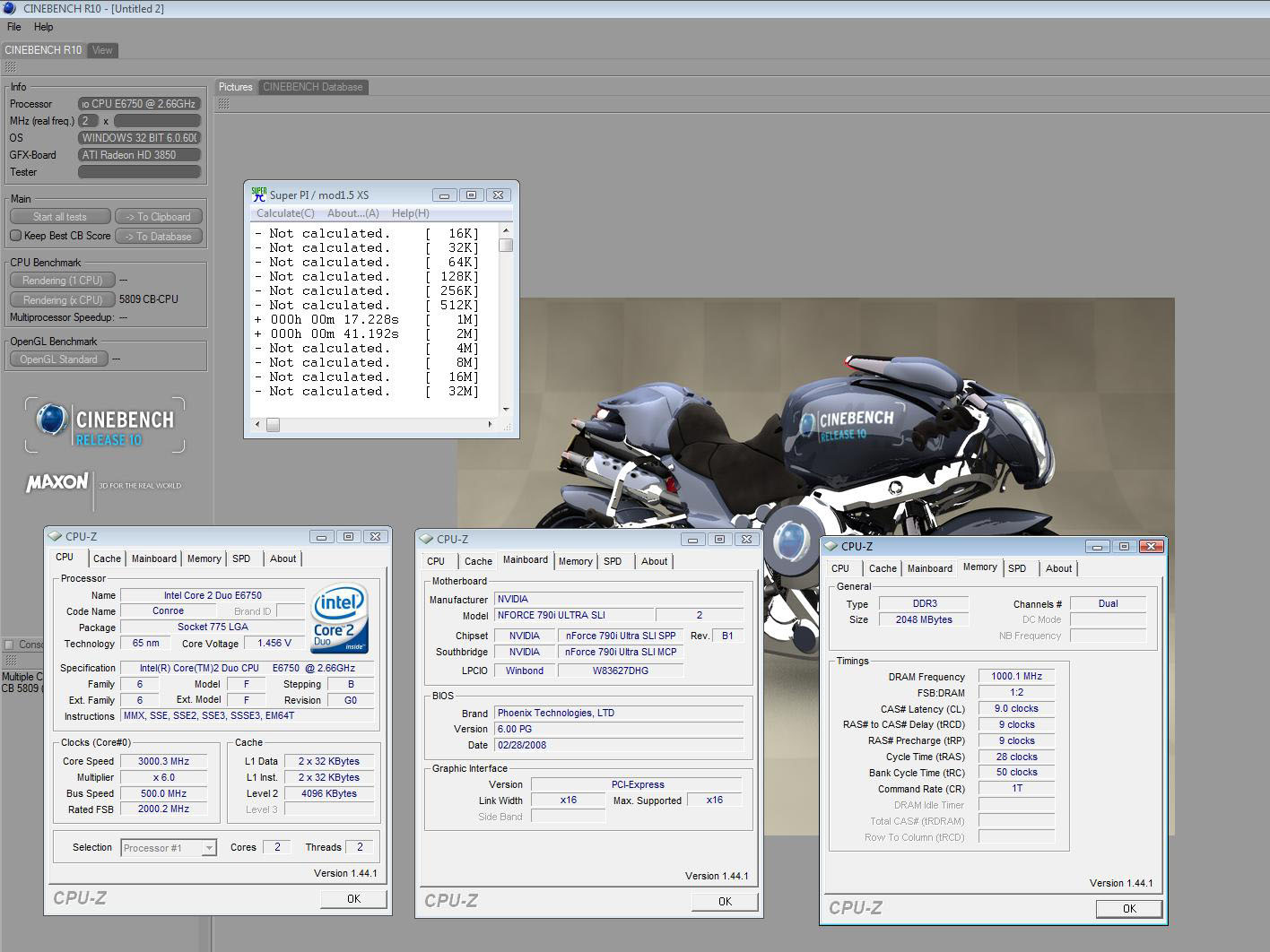Open Cache tab in the CPU-Z CPU window
This screenshot has width=1270, height=952.
click(107, 558)
